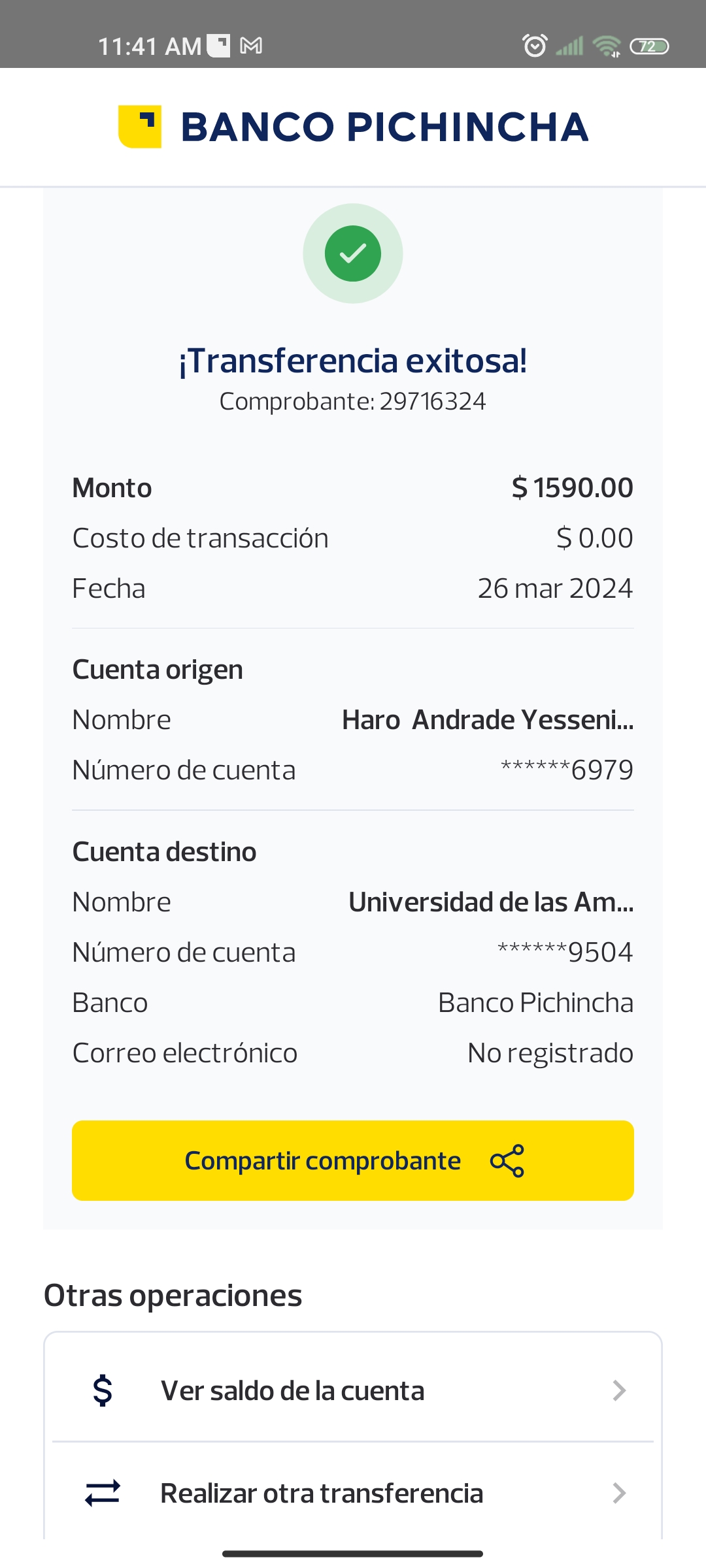
Task: Tap the share icon on the yellow button
Action: (x=507, y=1161)
